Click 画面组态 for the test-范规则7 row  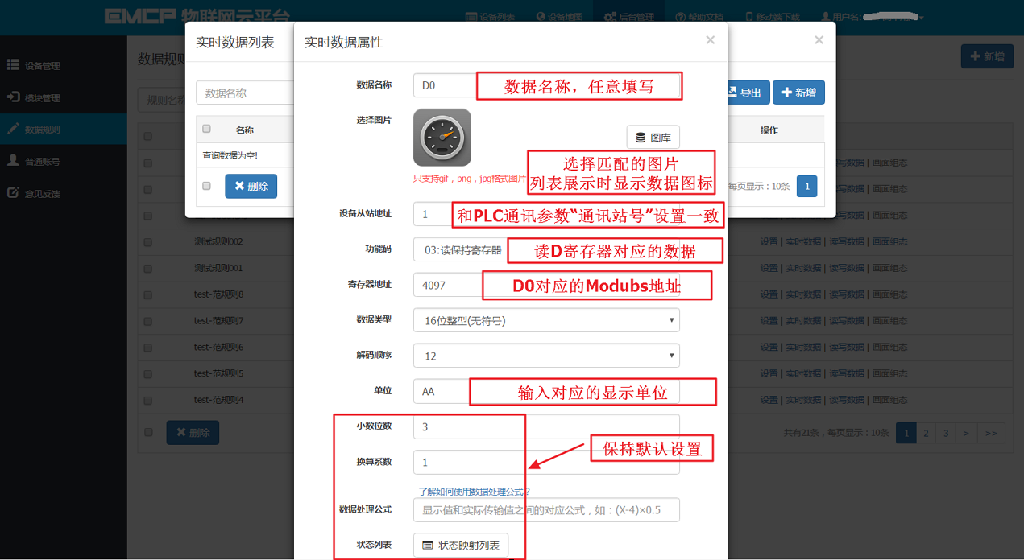click(x=889, y=321)
